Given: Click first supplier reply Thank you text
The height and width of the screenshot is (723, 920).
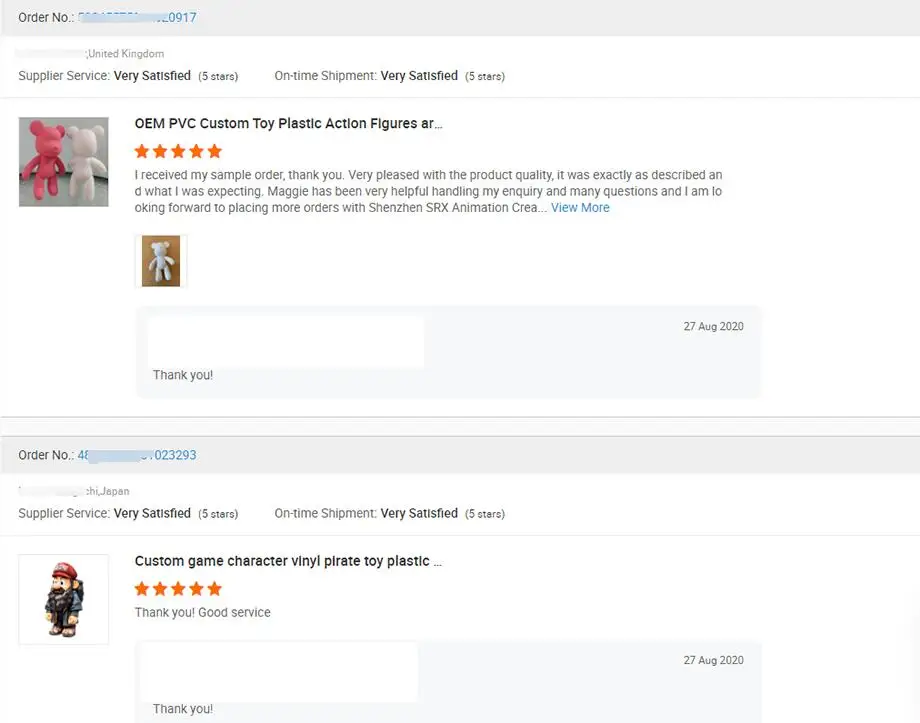Looking at the screenshot, I should point(183,375).
